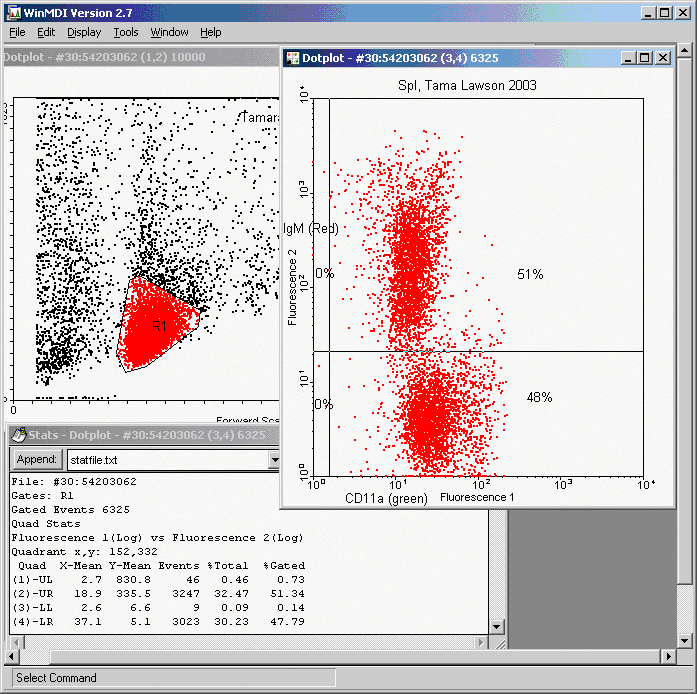
Task: Expand the statfile.txt dropdown arrow
Action: (275, 460)
